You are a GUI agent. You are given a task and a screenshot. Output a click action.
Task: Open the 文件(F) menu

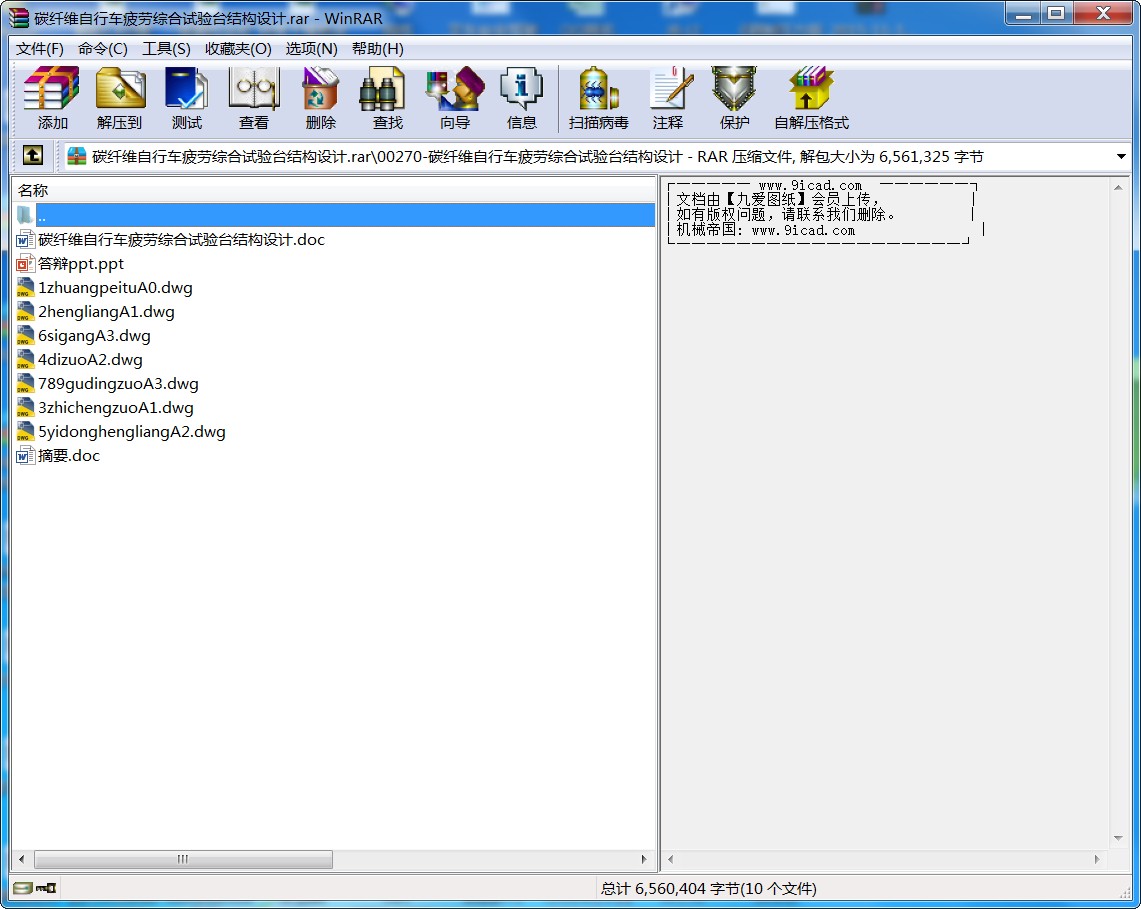(40, 49)
